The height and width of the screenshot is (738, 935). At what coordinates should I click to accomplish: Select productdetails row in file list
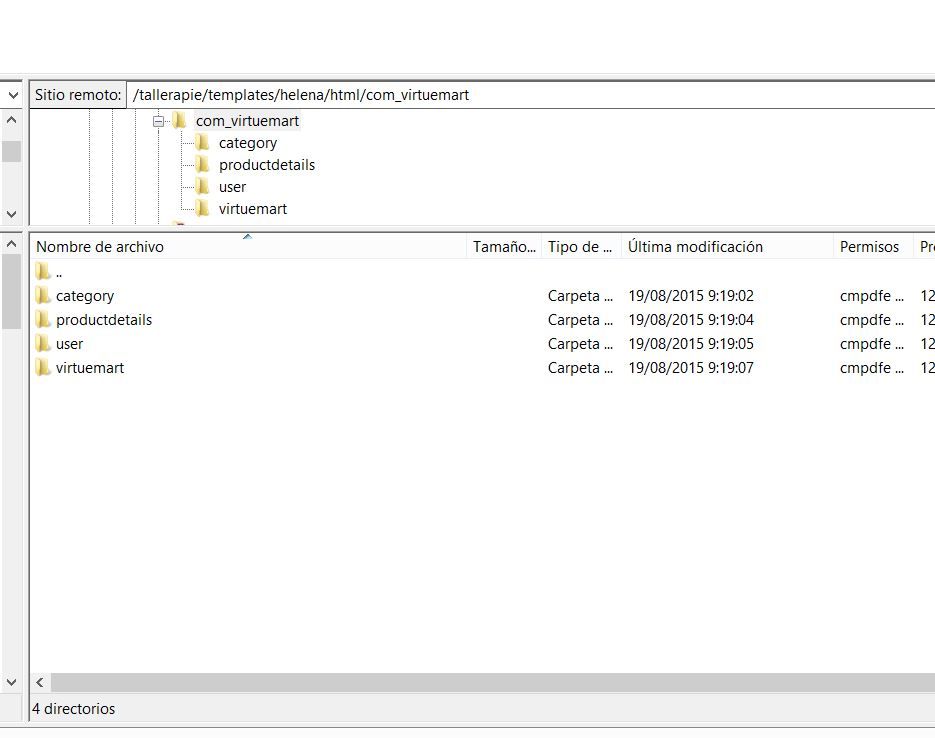click(x=482, y=320)
